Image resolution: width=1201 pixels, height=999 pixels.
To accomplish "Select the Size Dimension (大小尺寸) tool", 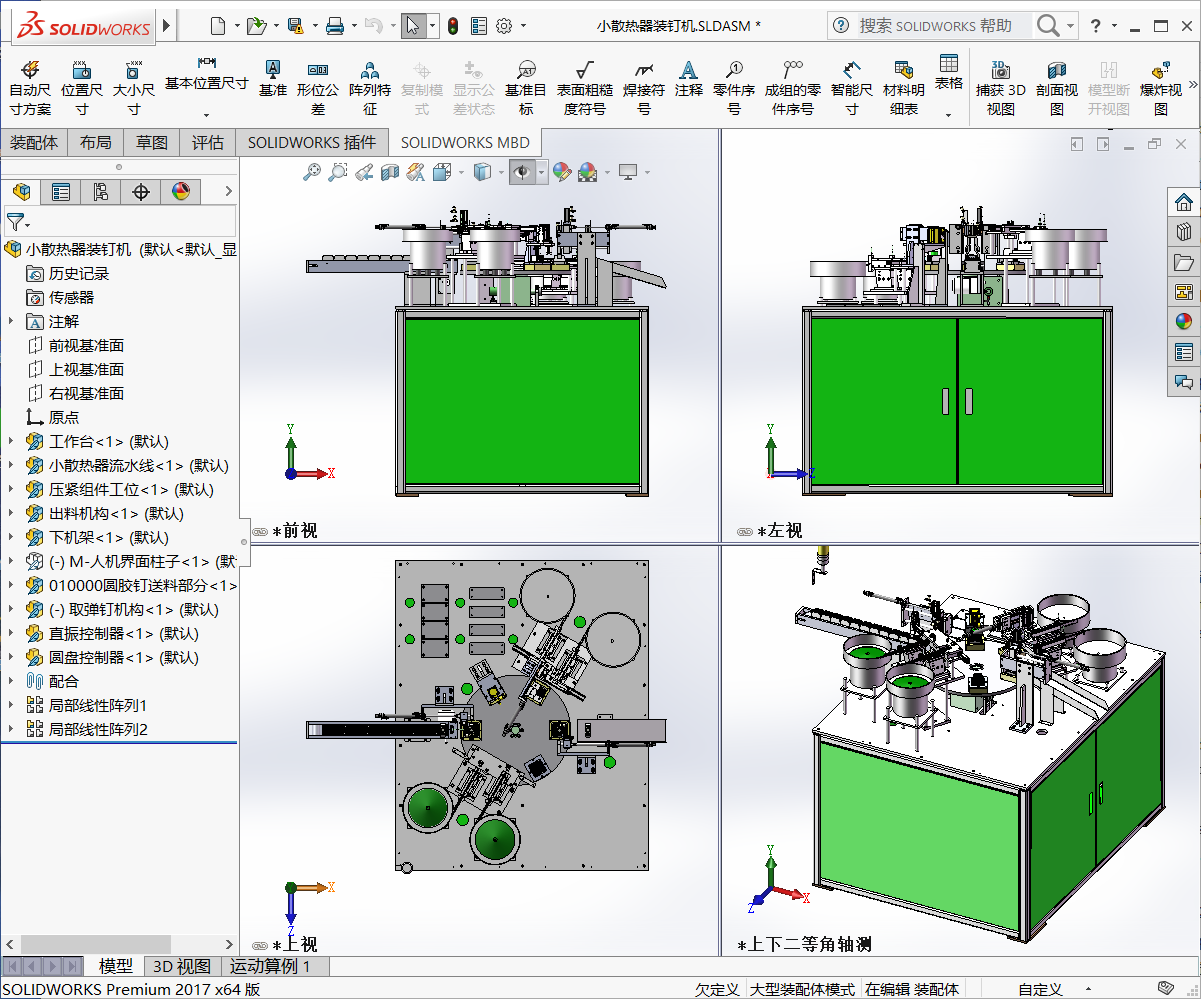I will pyautogui.click(x=134, y=87).
